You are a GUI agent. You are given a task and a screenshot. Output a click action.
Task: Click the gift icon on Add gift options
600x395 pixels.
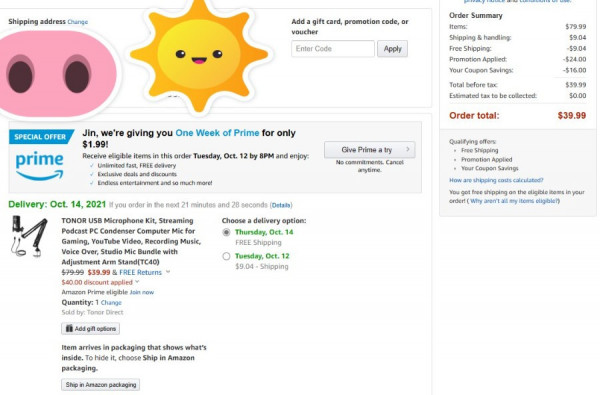(69, 328)
